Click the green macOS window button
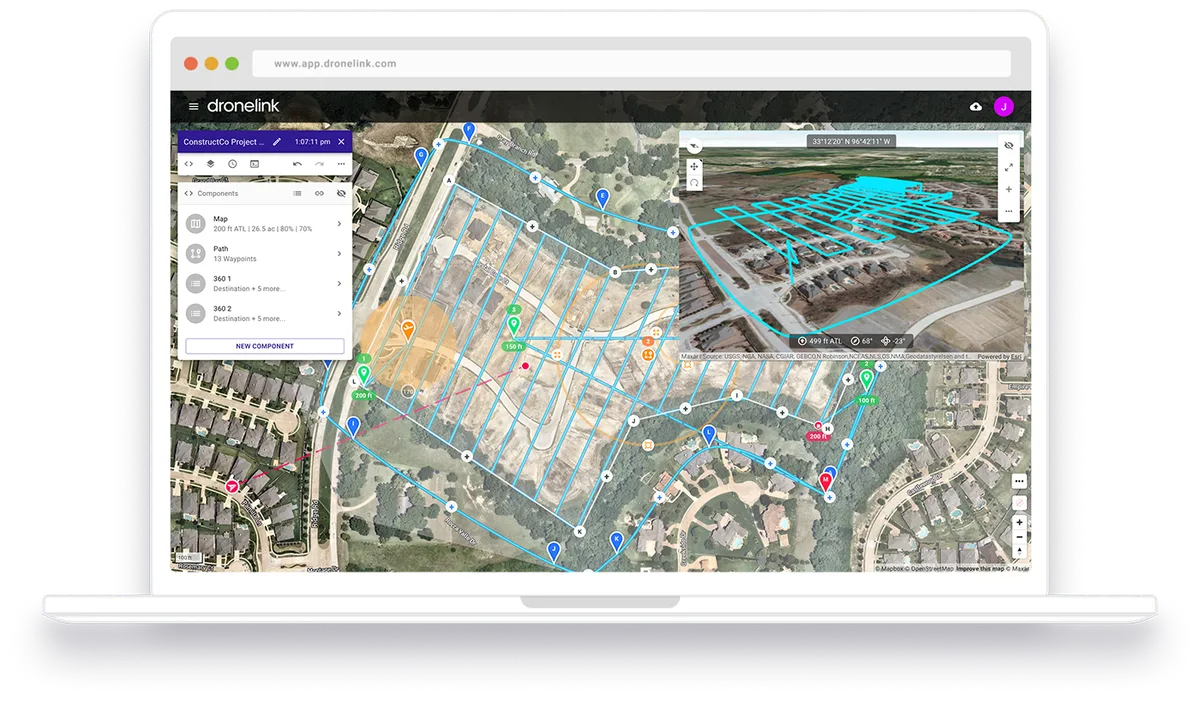Screen dimensions: 1200x712 pyautogui.click(x=232, y=63)
